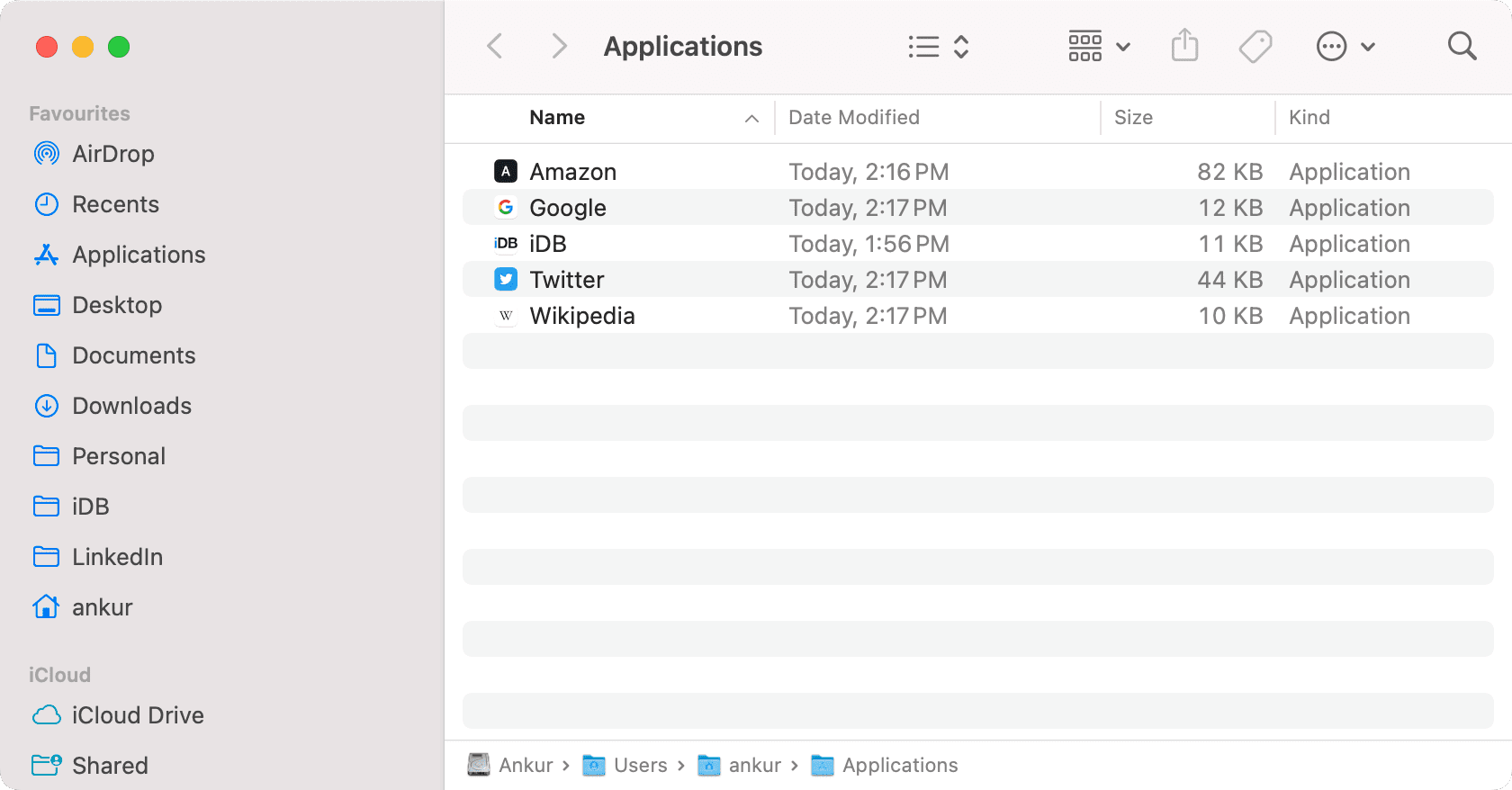The width and height of the screenshot is (1512, 790).
Task: Click ankur folder in path bar
Action: 739,765
